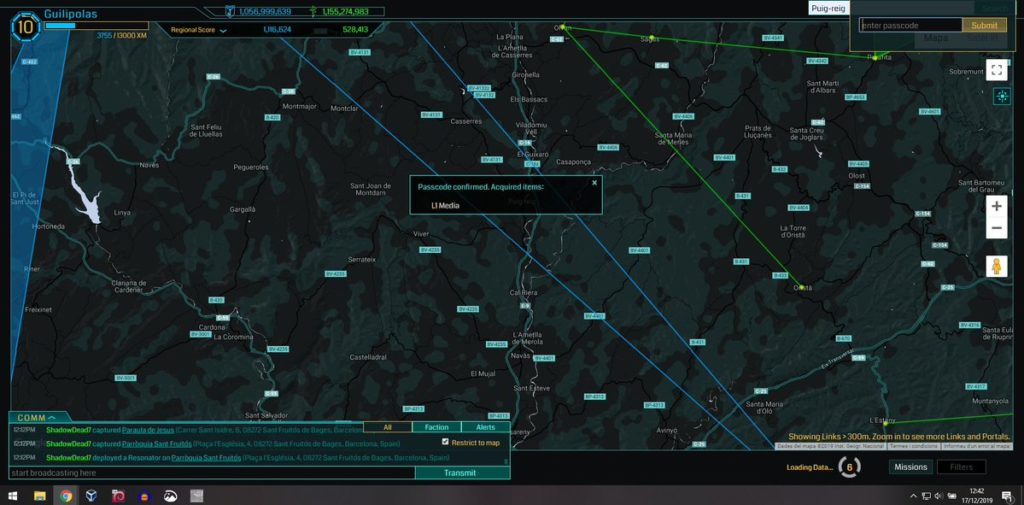Click ShadowDead7 in Paraula de Jesus row

pos(68,430)
